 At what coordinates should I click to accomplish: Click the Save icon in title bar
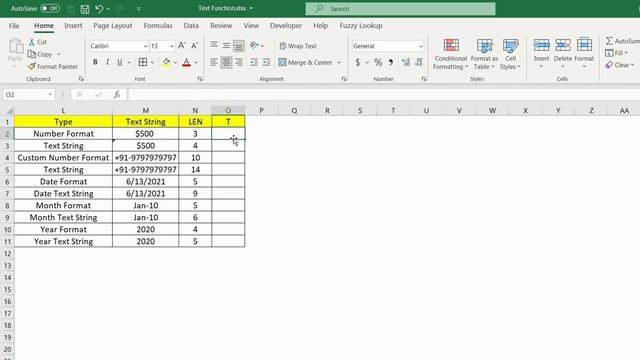pos(85,9)
